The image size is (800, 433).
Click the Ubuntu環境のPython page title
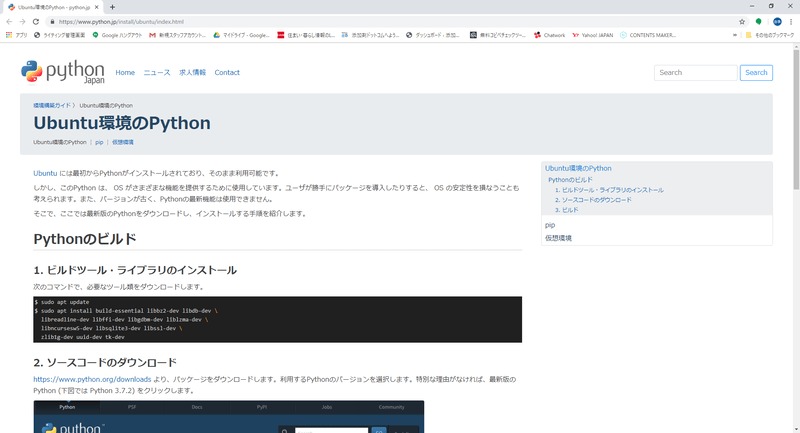click(x=122, y=123)
